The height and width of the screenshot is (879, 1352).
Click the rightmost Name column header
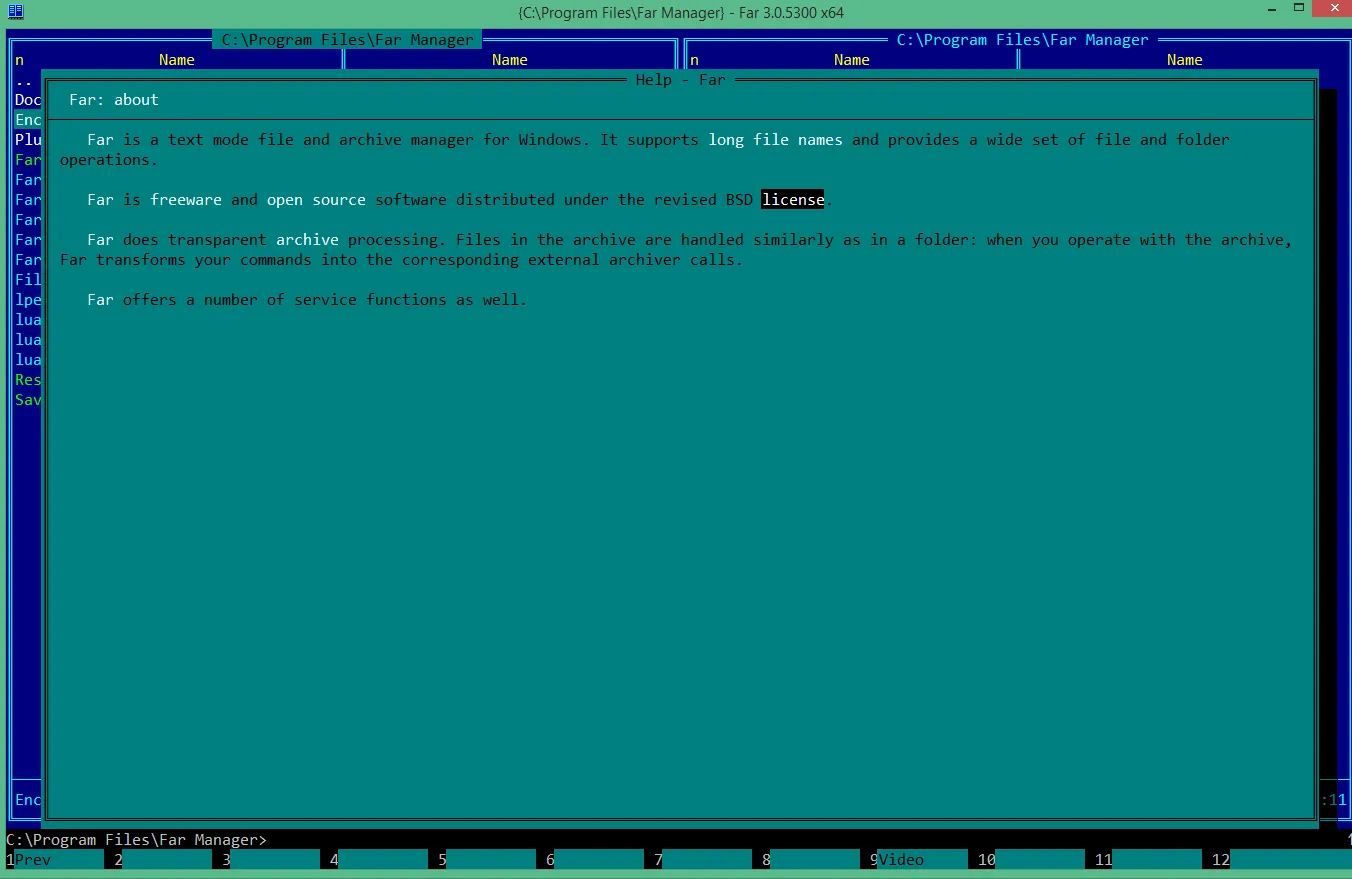(x=1184, y=60)
